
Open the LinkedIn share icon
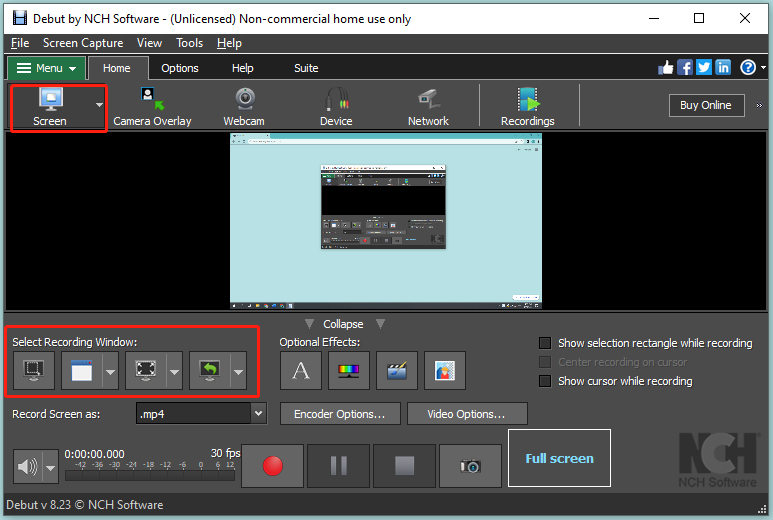tap(723, 67)
